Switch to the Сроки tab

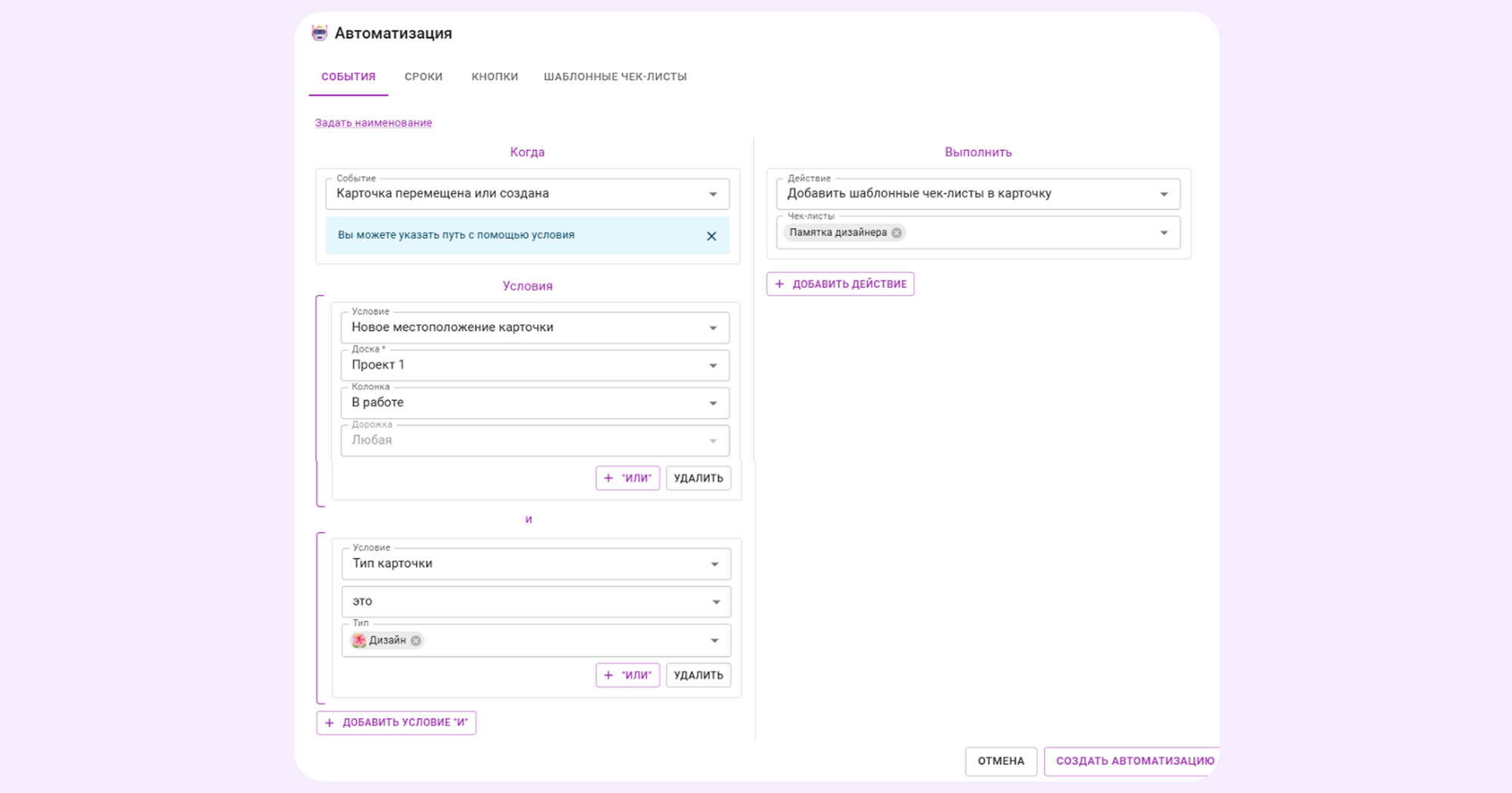click(423, 76)
